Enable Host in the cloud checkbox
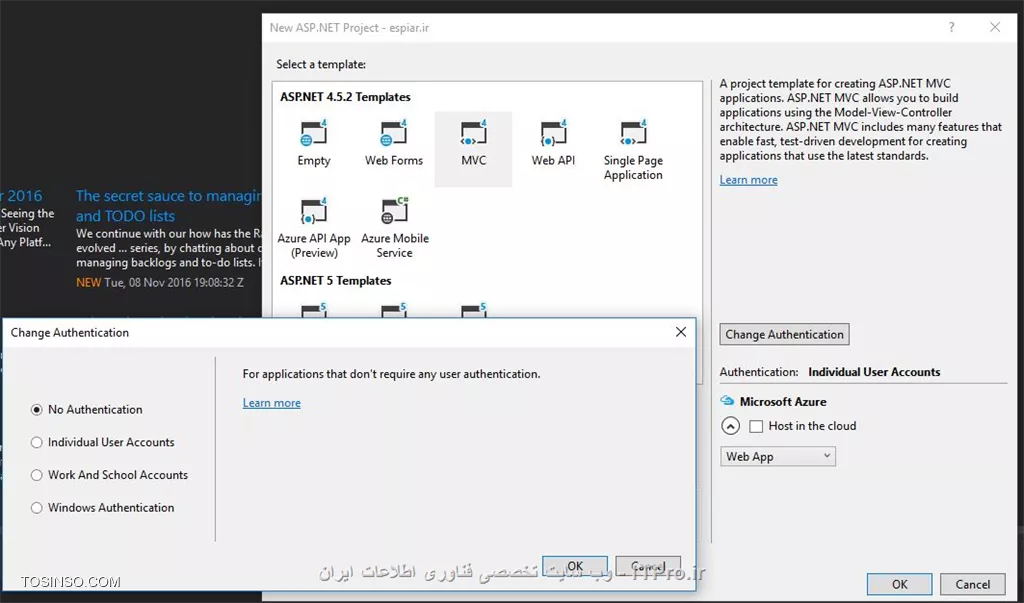The image size is (1024, 603). 756,426
